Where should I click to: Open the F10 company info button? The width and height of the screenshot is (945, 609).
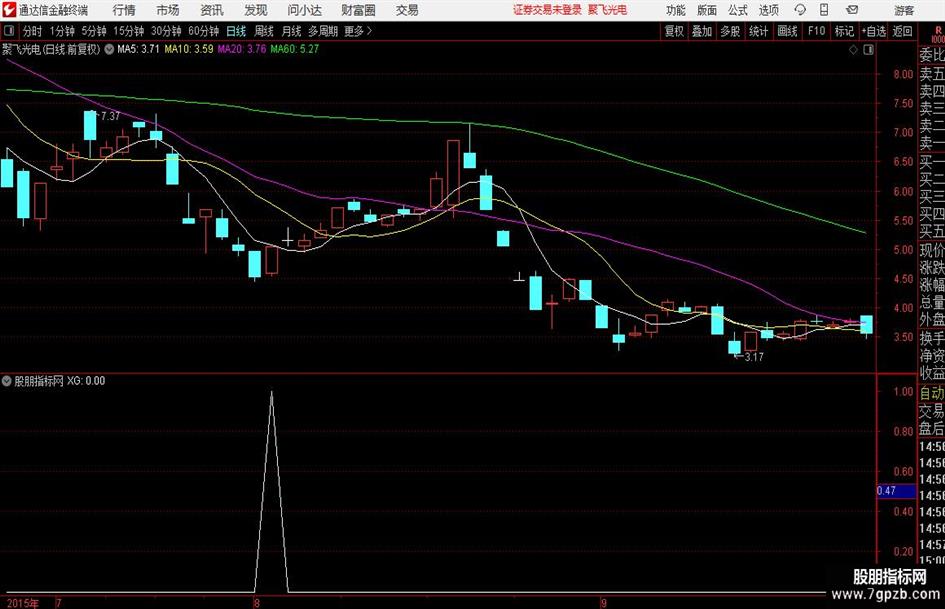point(816,31)
